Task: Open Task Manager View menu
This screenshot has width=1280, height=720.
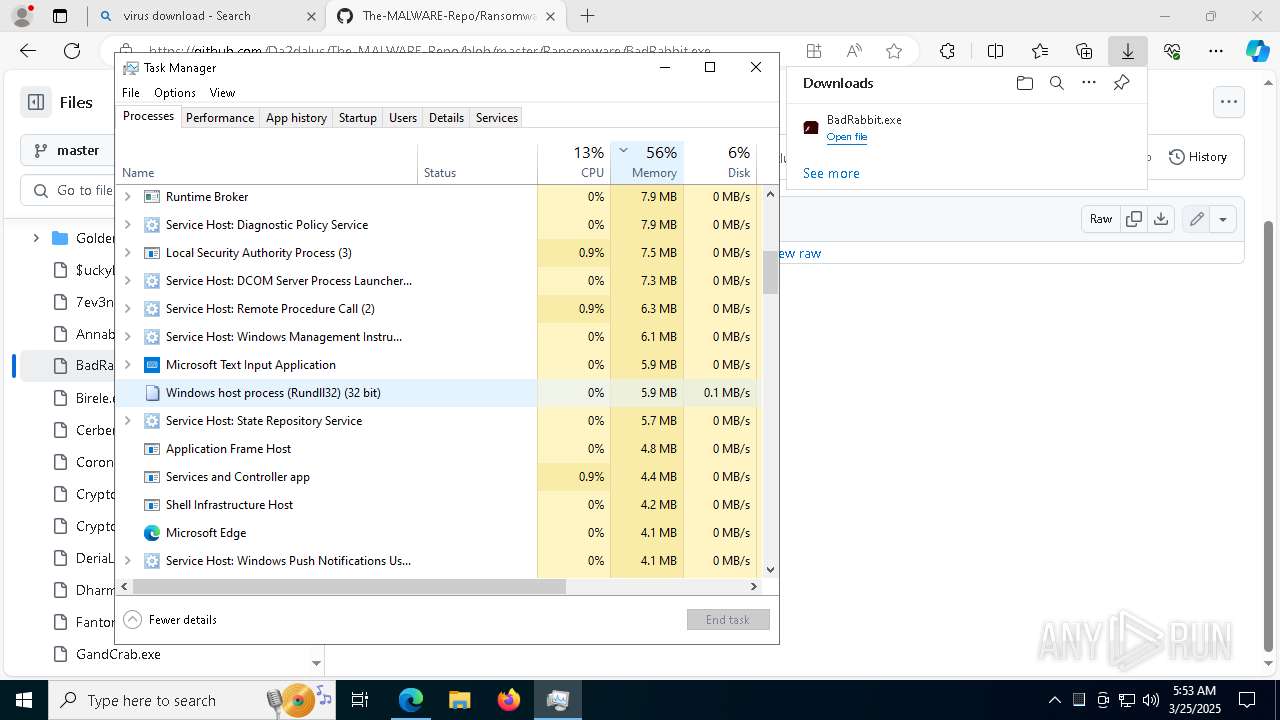Action: pyautogui.click(x=222, y=93)
